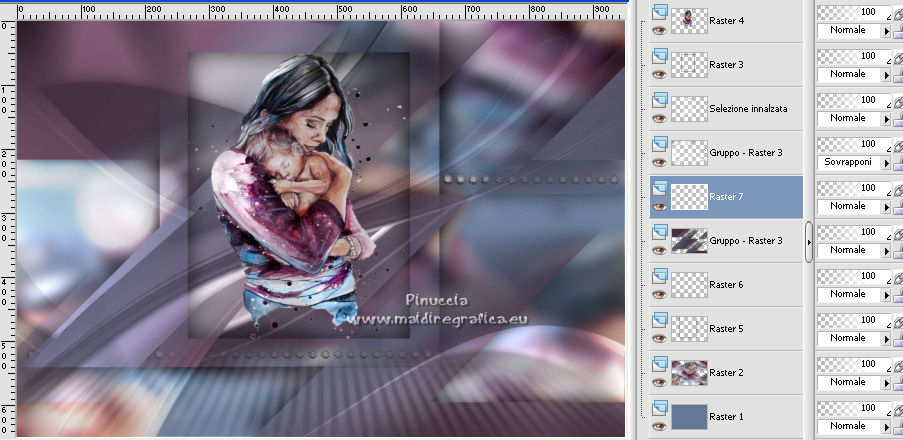Viewport: 903px width, 440px height.
Task: Click the striped Gruppo - Raster 3 thumbnail
Action: (x=689, y=241)
